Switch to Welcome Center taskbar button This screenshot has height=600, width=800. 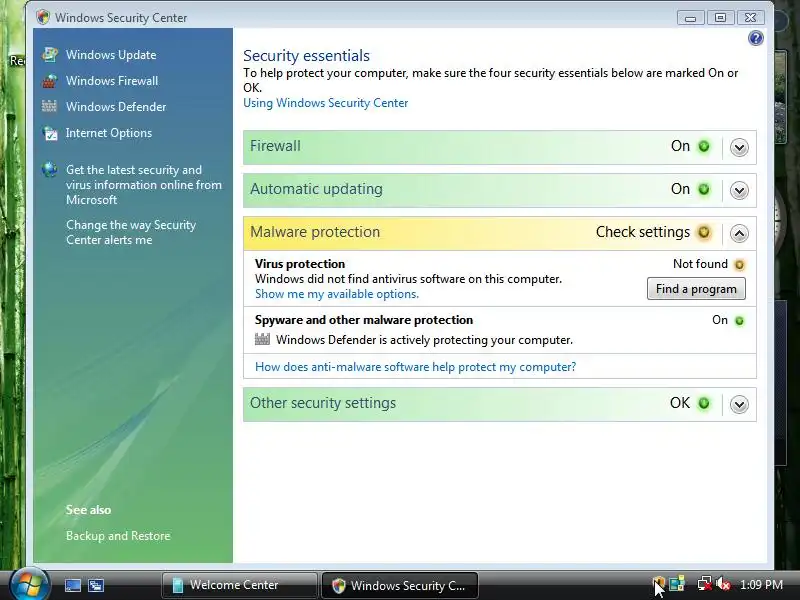[239, 585]
